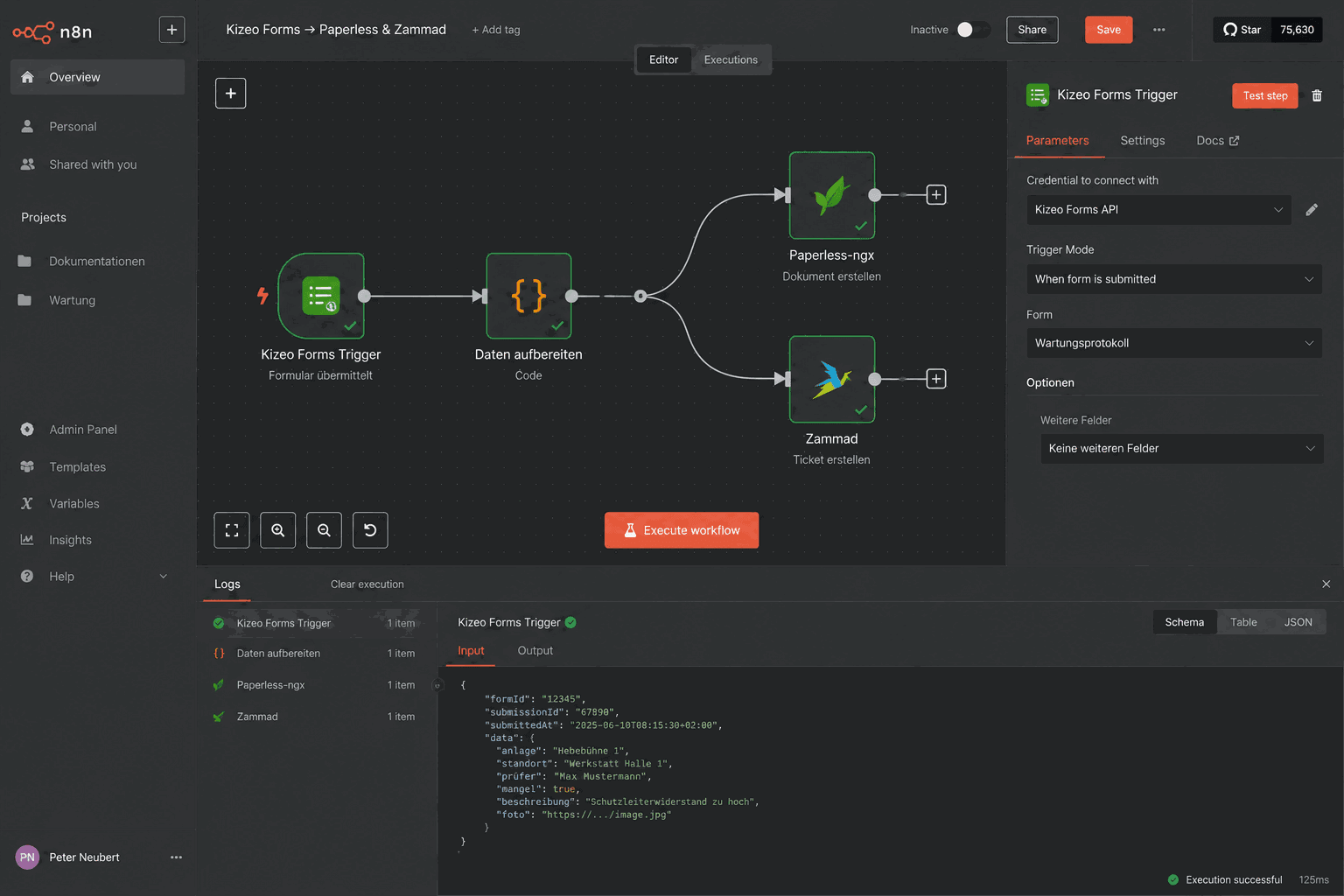
Task: Collapse the JSON object toggle
Action: [437, 685]
